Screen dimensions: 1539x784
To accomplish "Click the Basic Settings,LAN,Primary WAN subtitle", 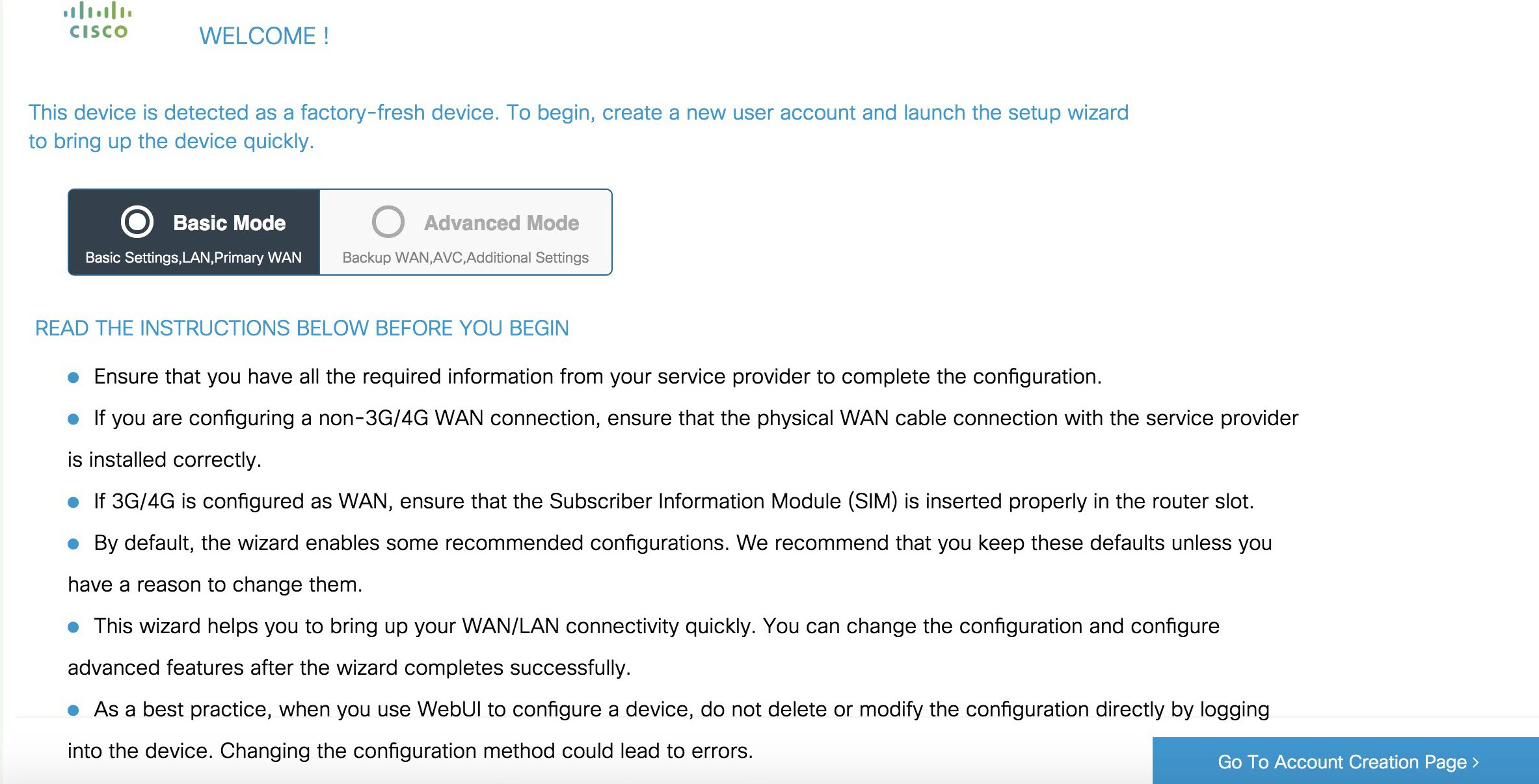I will point(193,257).
